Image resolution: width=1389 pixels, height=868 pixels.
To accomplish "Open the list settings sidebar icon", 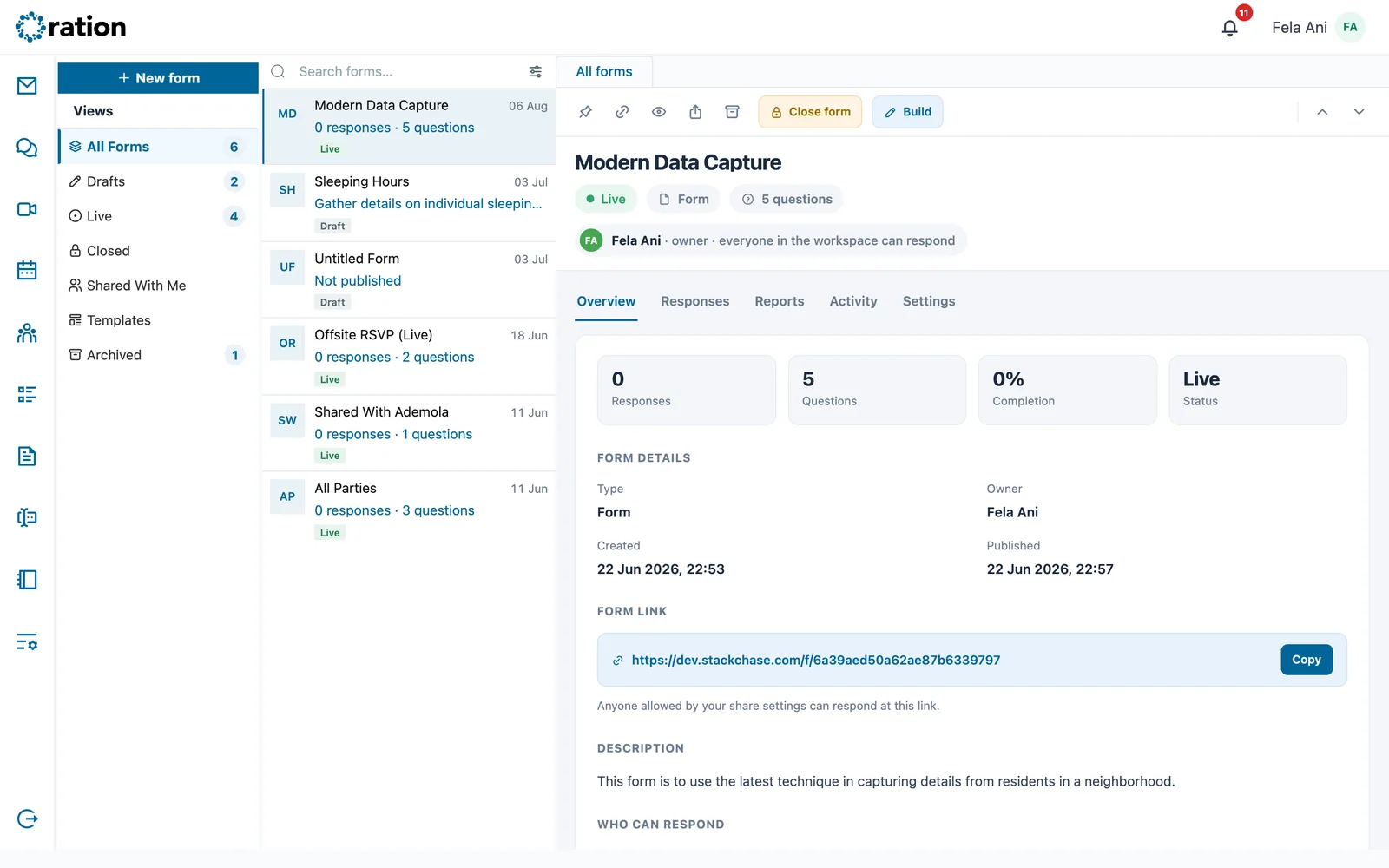I will pyautogui.click(x=27, y=642).
